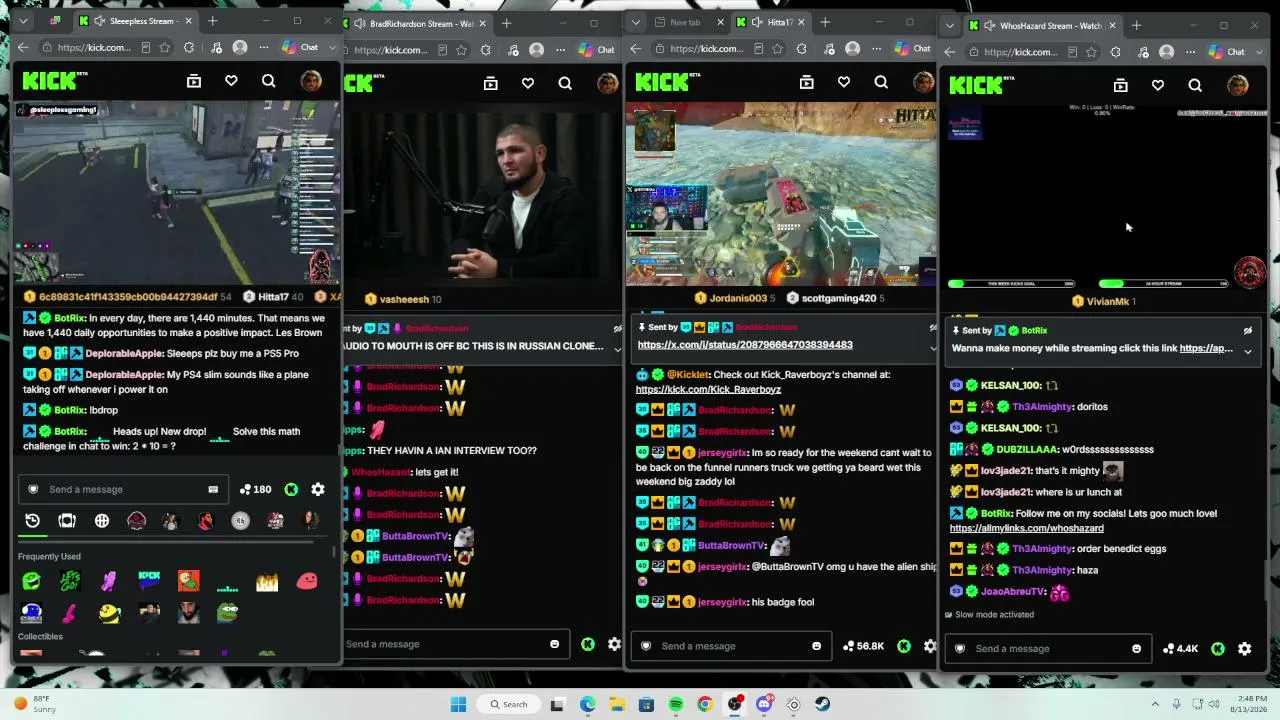
Task: Unmute the Hitta17 tab audio
Action: 755,22
